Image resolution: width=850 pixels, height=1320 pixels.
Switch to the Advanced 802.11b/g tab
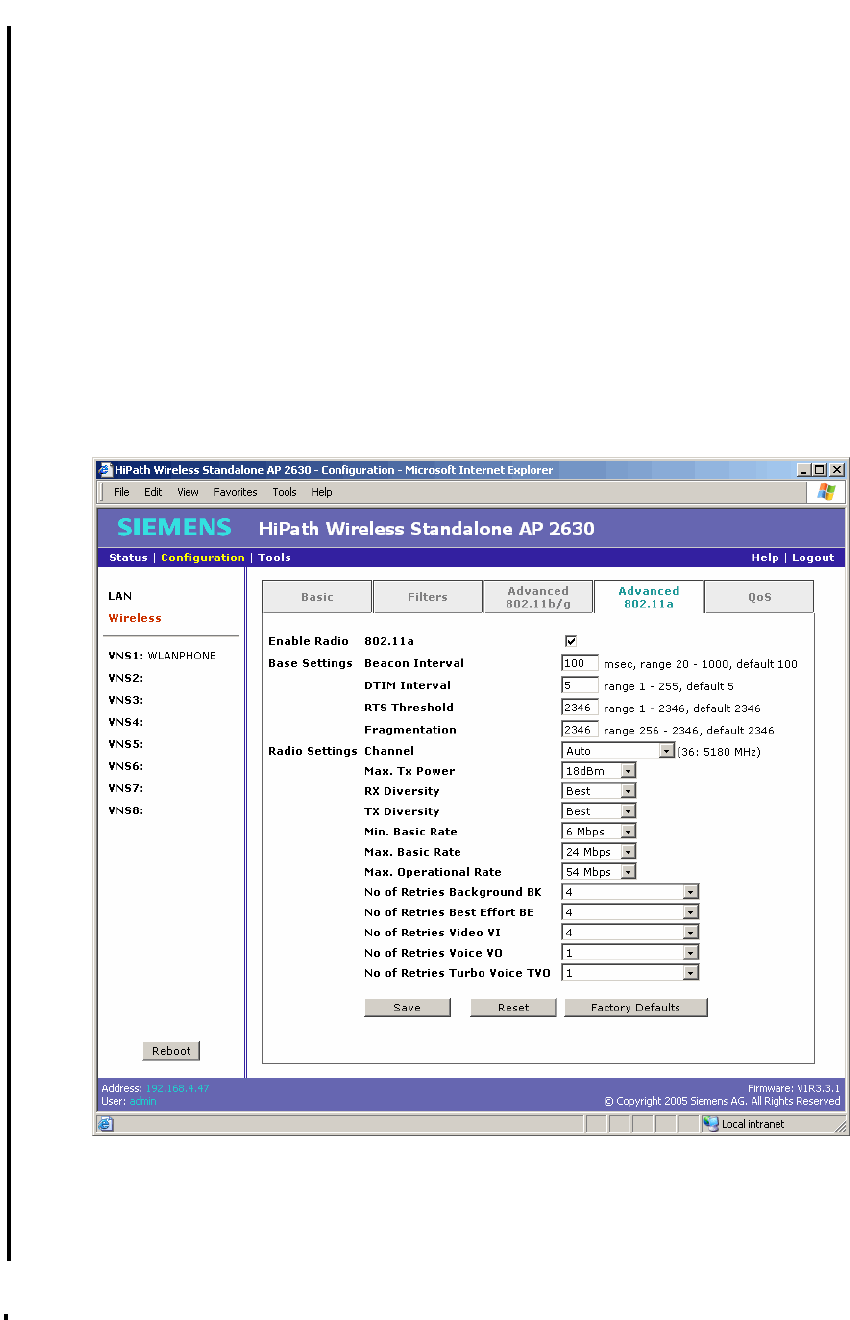pos(538,597)
